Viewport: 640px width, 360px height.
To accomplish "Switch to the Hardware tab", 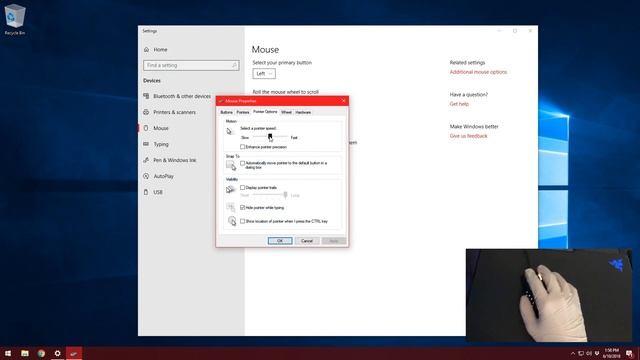I will pyautogui.click(x=303, y=112).
